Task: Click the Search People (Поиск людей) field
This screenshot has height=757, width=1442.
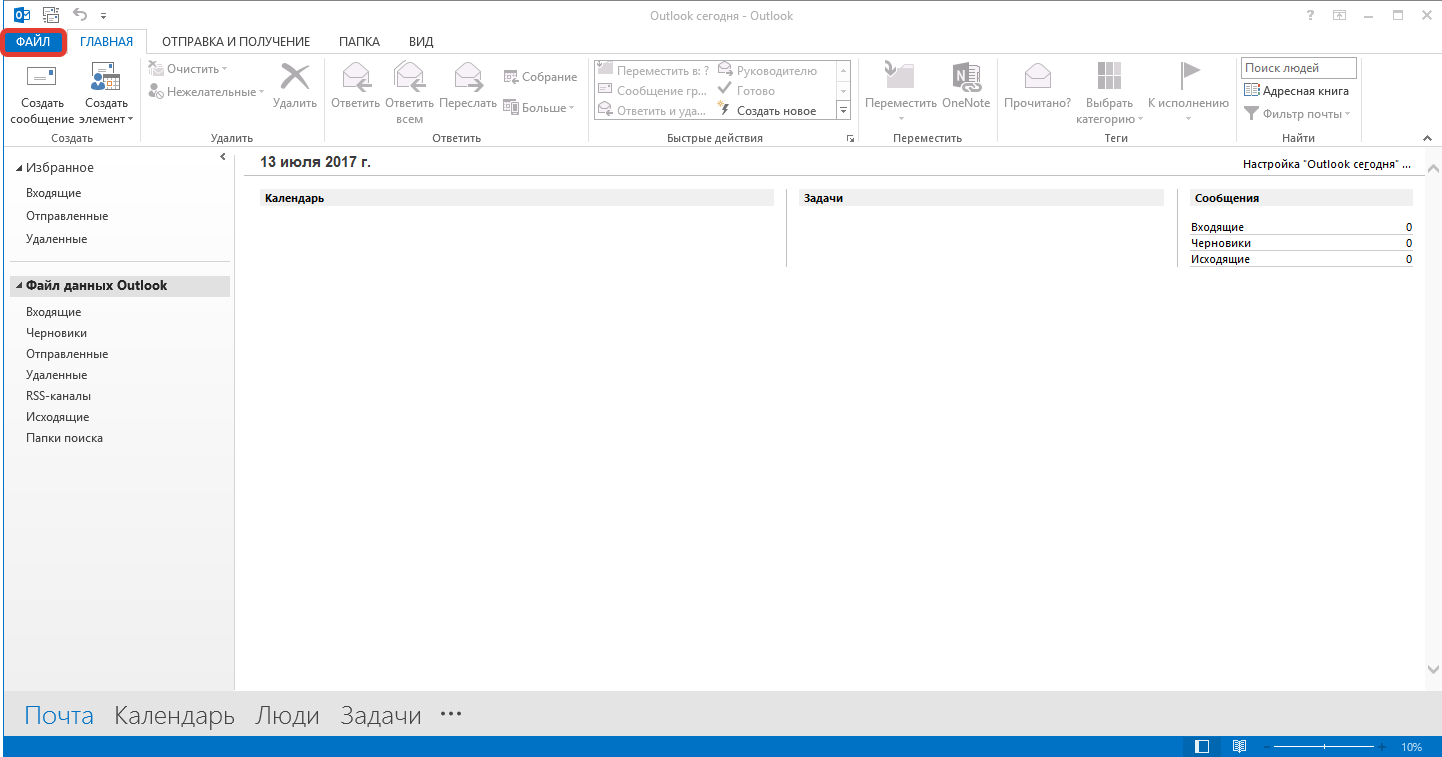Action: pyautogui.click(x=1299, y=68)
